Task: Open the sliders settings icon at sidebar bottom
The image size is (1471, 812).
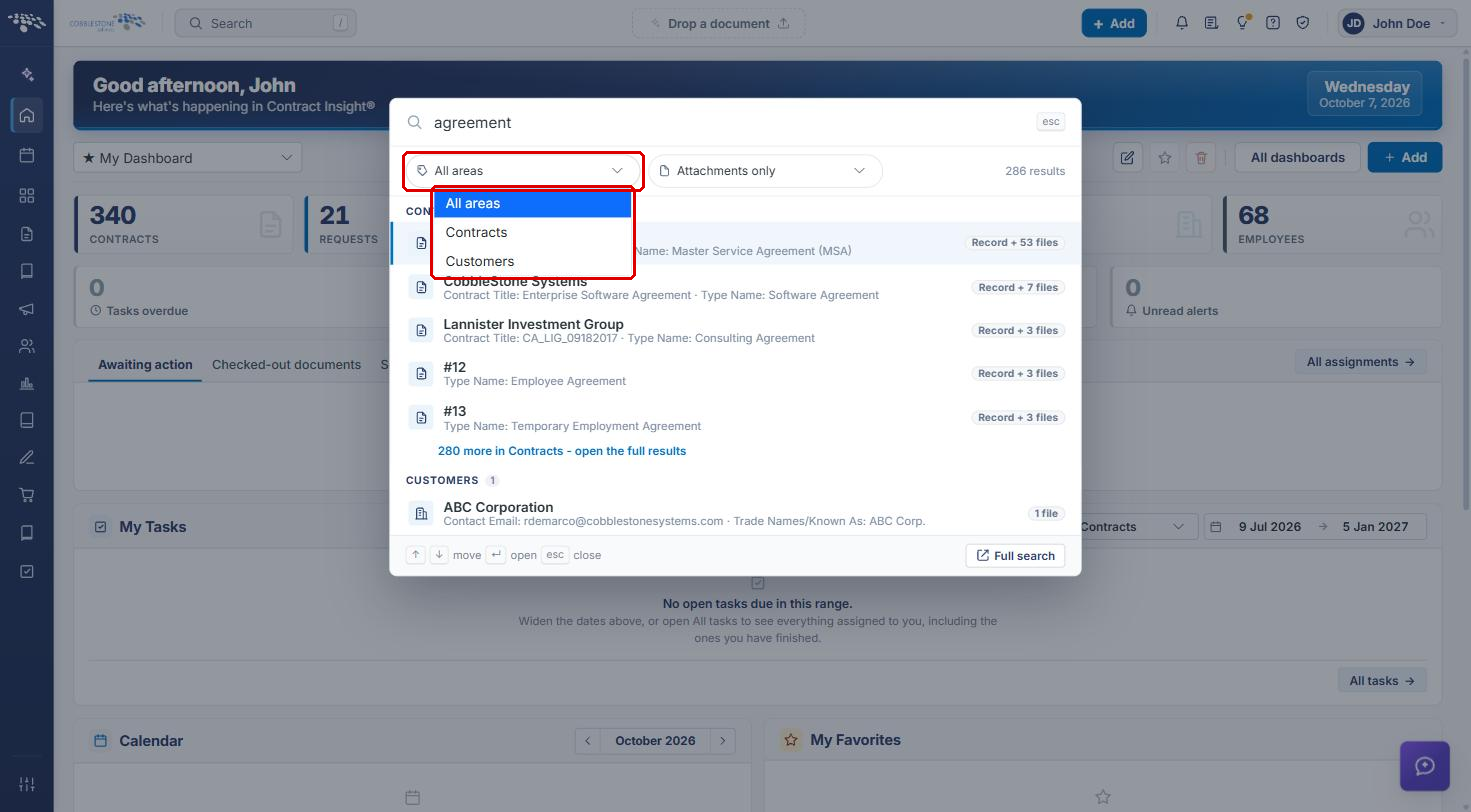Action: [27, 784]
